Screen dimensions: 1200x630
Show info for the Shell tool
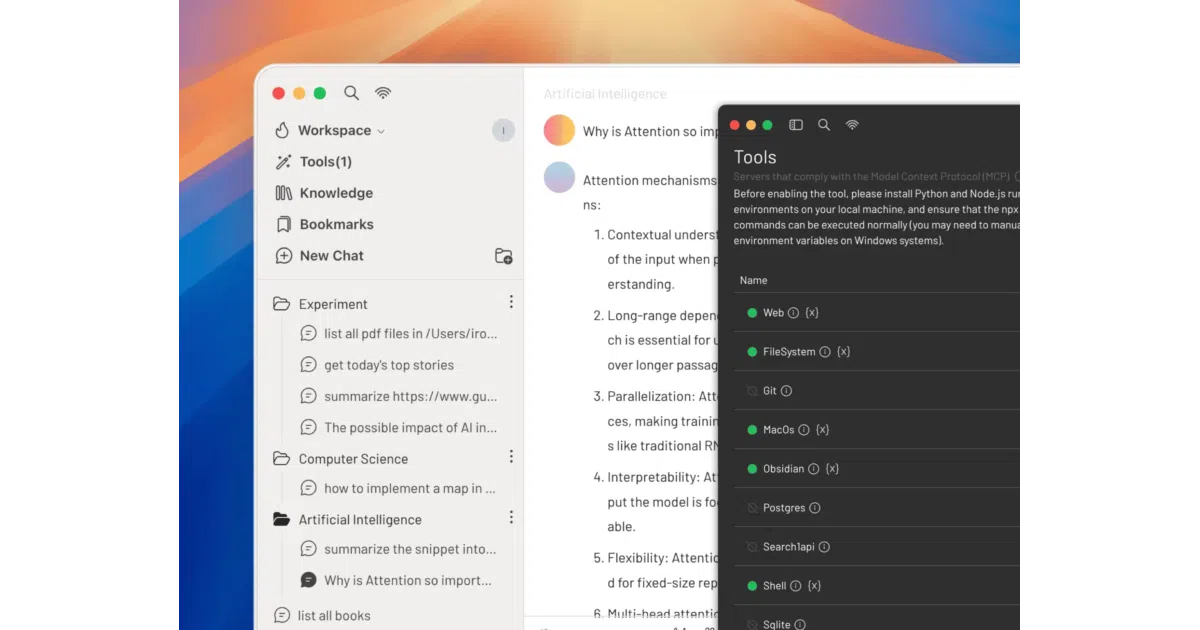click(796, 586)
